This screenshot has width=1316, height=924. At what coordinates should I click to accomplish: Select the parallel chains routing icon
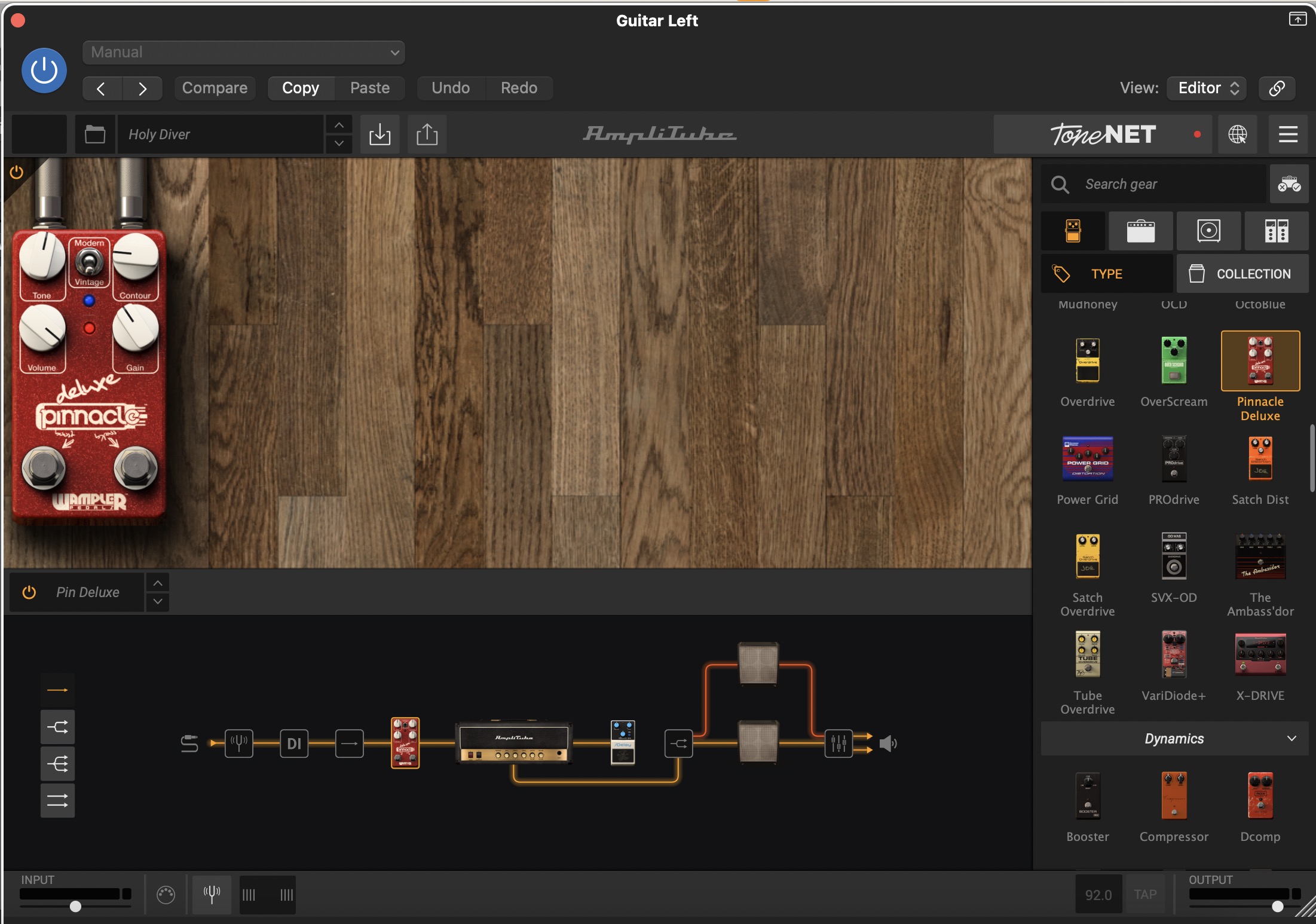point(57,800)
